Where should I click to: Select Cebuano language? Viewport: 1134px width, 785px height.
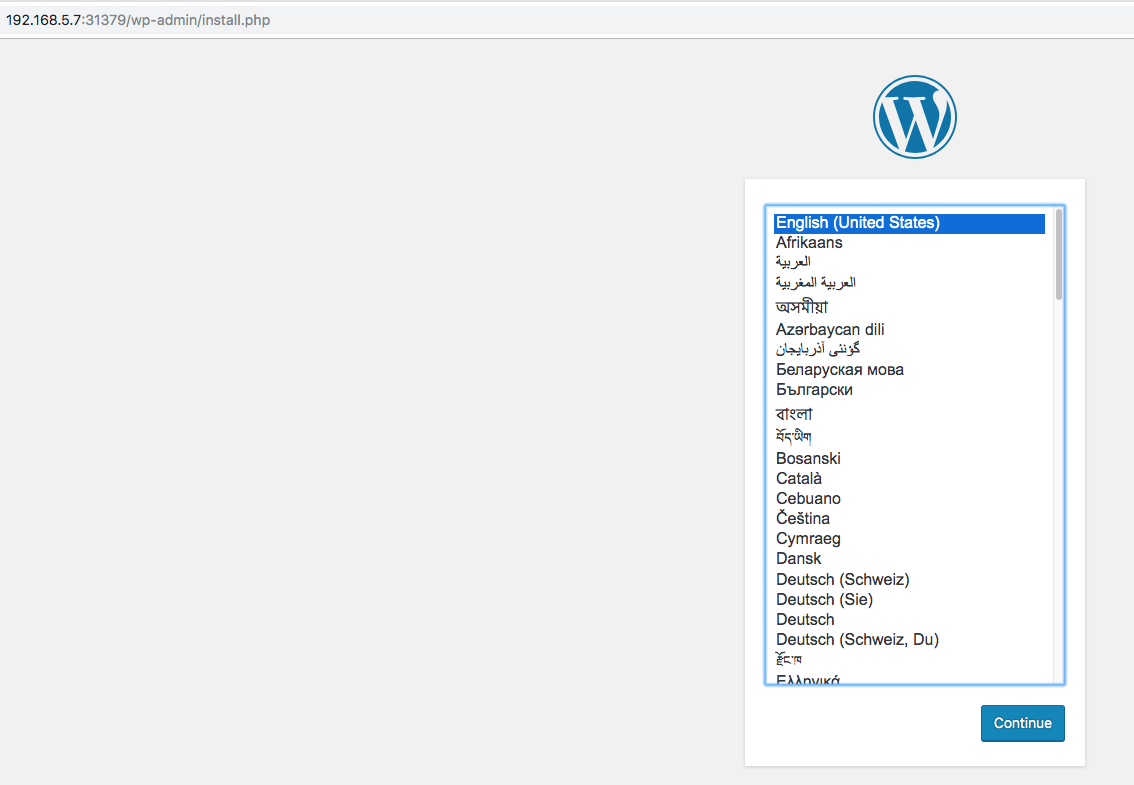point(909,498)
